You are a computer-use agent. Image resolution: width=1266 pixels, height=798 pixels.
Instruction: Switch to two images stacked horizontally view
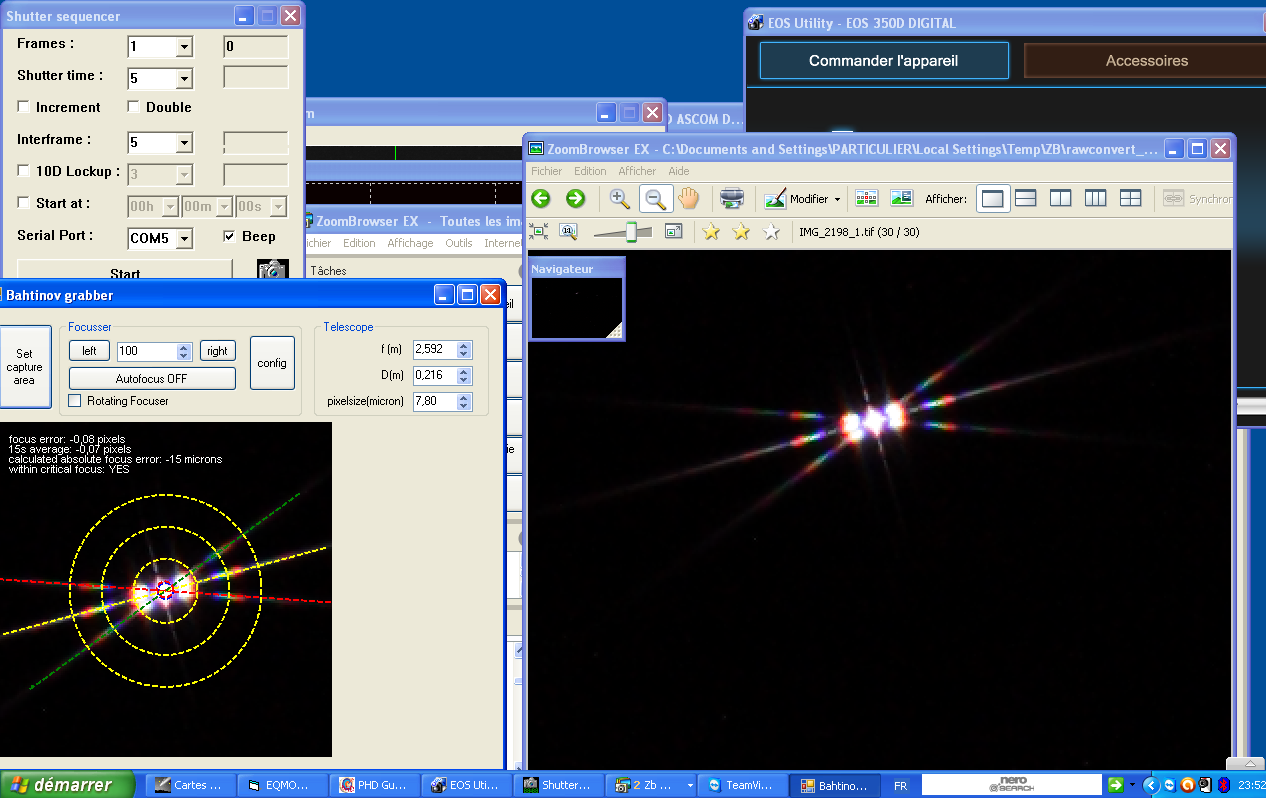[x=1026, y=198]
